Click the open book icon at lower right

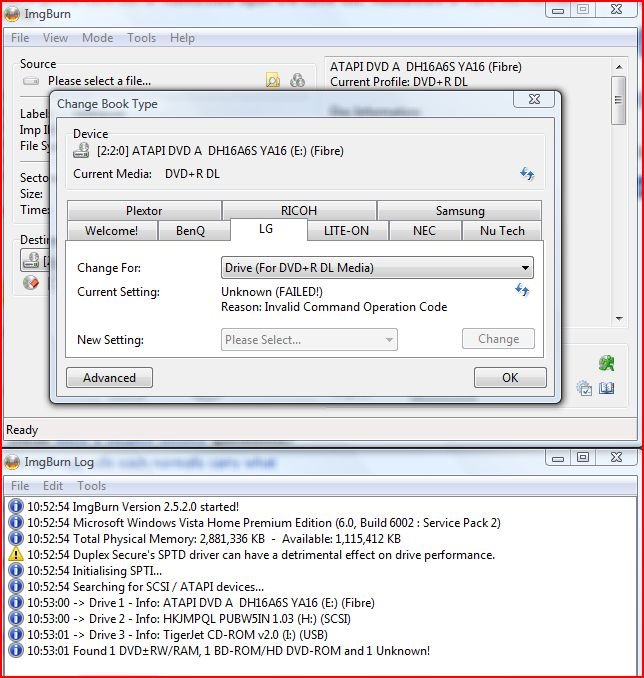[x=606, y=388]
